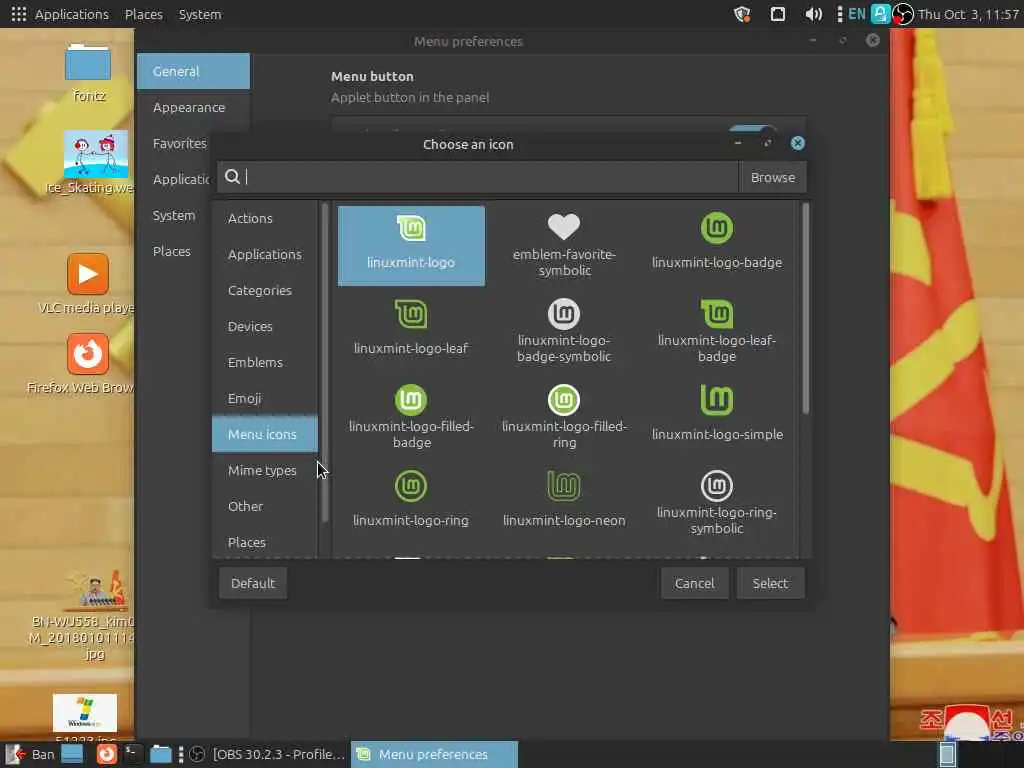Viewport: 1024px width, 768px height.
Task: Click the search magnifier icon in icon chooser
Action: [232, 176]
